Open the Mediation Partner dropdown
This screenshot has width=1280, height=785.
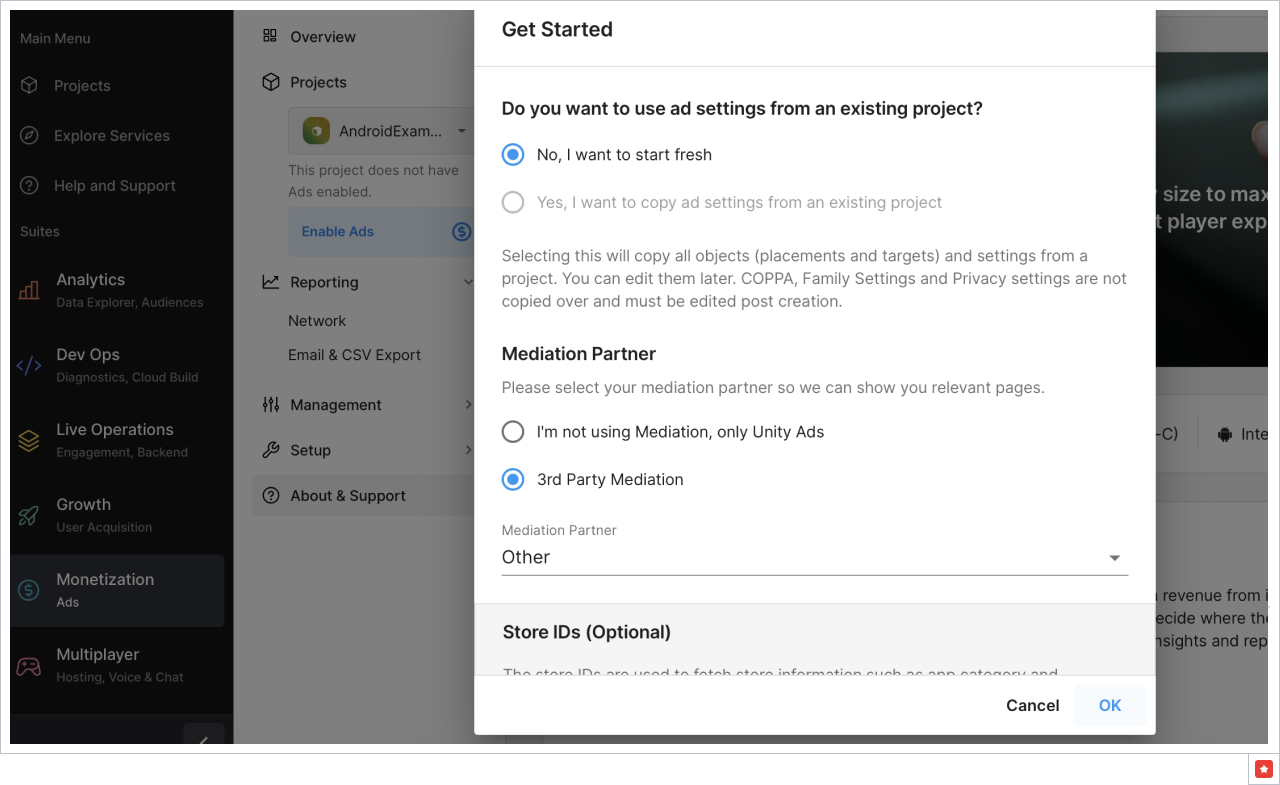(814, 558)
